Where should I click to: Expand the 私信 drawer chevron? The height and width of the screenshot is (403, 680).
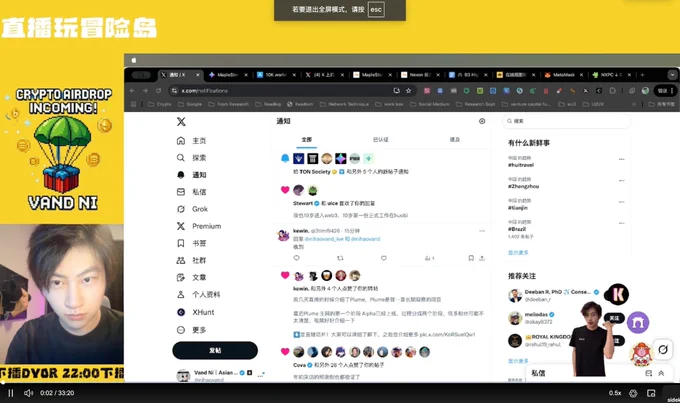coord(661,373)
